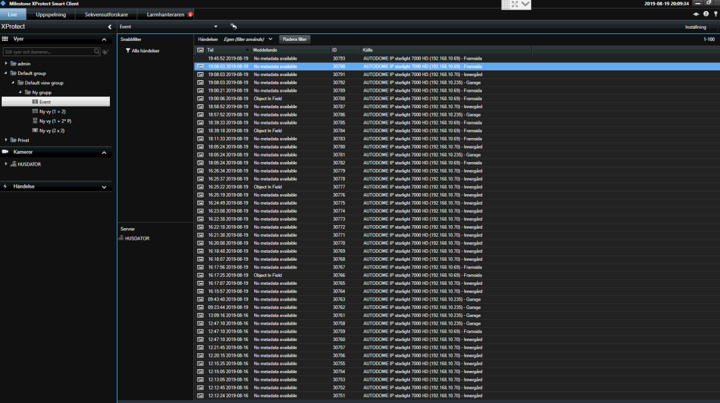Open the Event view selector dropdown
This screenshot has width=720, height=403.
click(216, 27)
